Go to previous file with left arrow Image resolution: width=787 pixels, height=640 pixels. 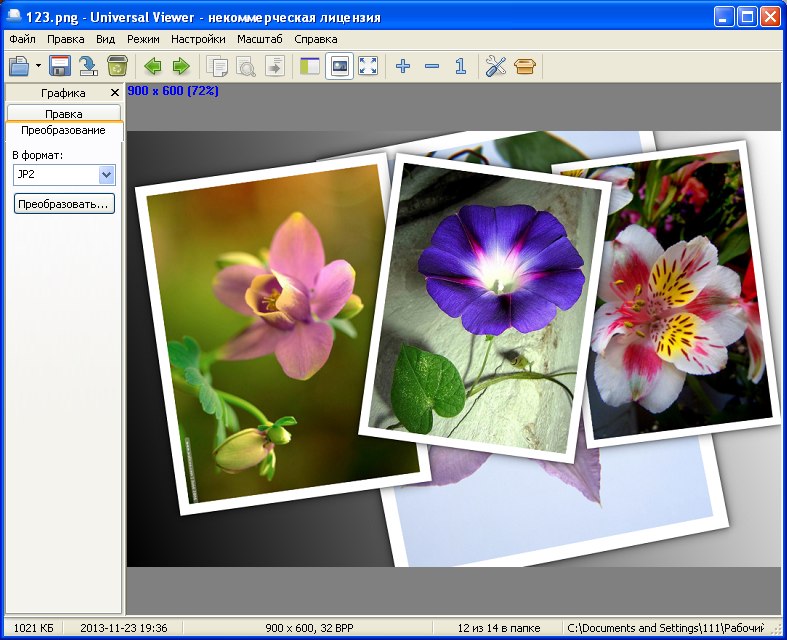pos(153,66)
